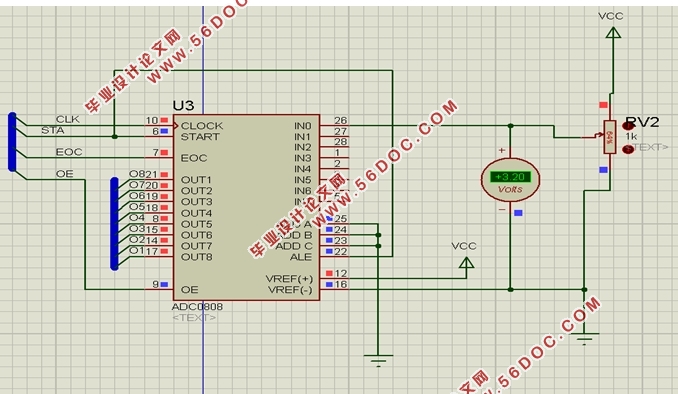The width and height of the screenshot is (678, 394).
Task: Click the U3 reference label
Action: 183,106
